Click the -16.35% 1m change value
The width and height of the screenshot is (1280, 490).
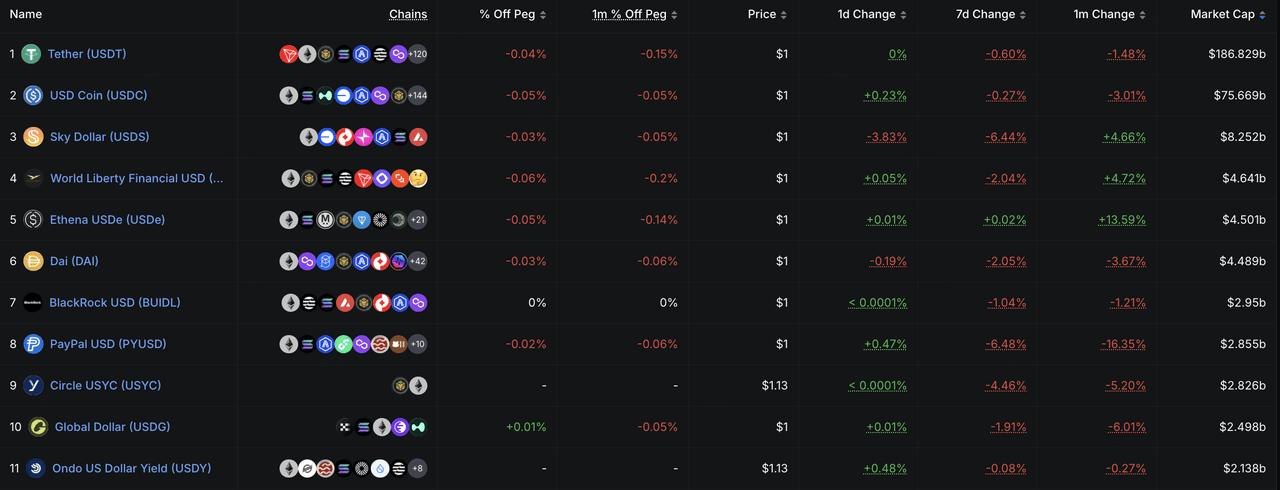(1124, 344)
